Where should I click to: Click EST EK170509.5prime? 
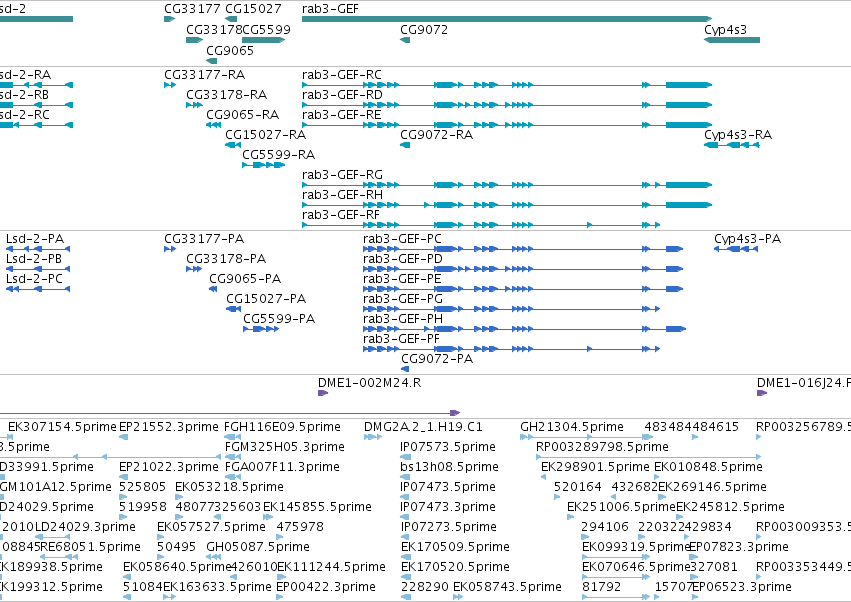[x=455, y=547]
